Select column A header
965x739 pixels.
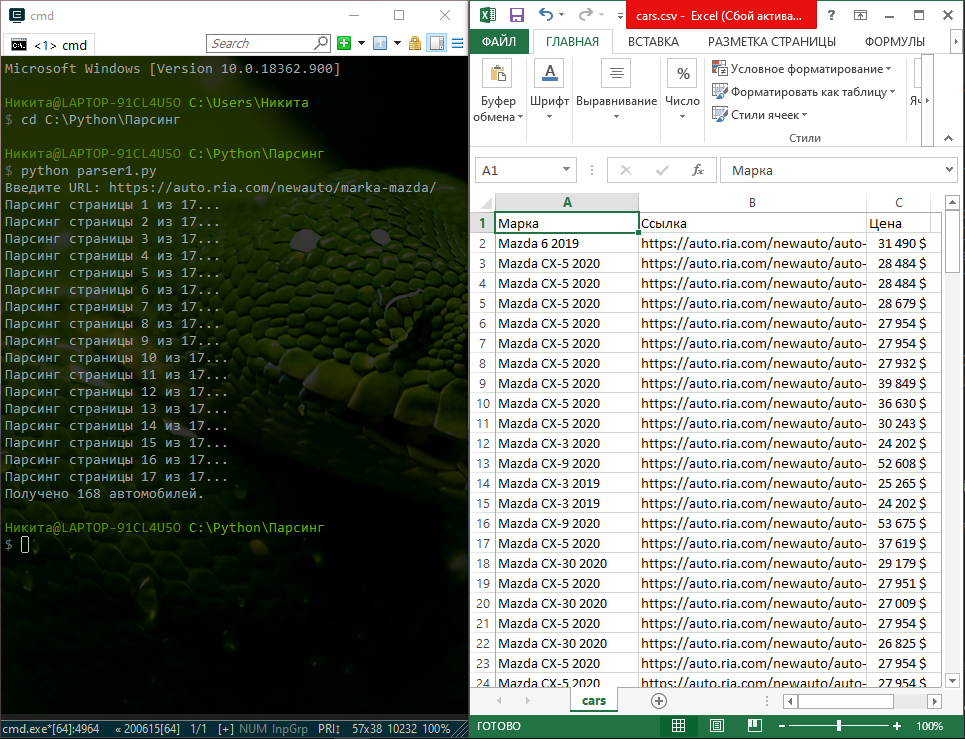tap(567, 202)
